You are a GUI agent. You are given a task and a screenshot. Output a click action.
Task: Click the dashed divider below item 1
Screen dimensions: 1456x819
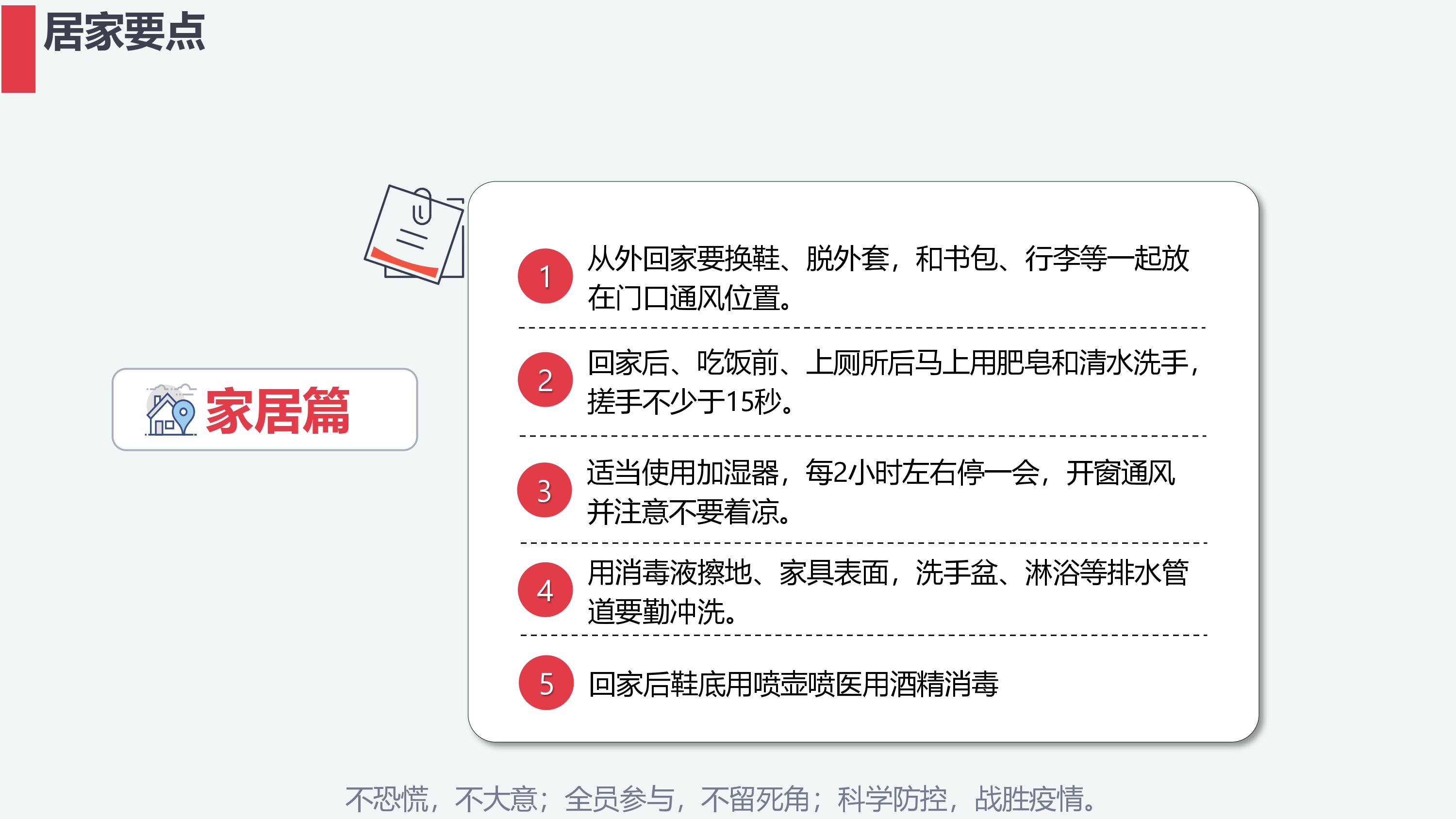point(862,328)
